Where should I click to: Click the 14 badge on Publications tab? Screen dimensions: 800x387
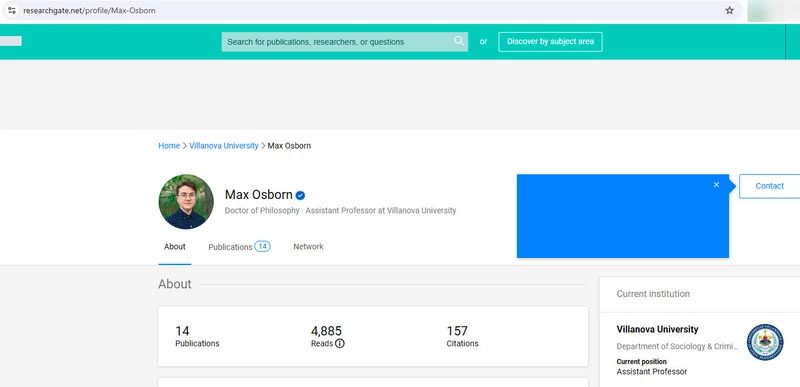point(262,246)
